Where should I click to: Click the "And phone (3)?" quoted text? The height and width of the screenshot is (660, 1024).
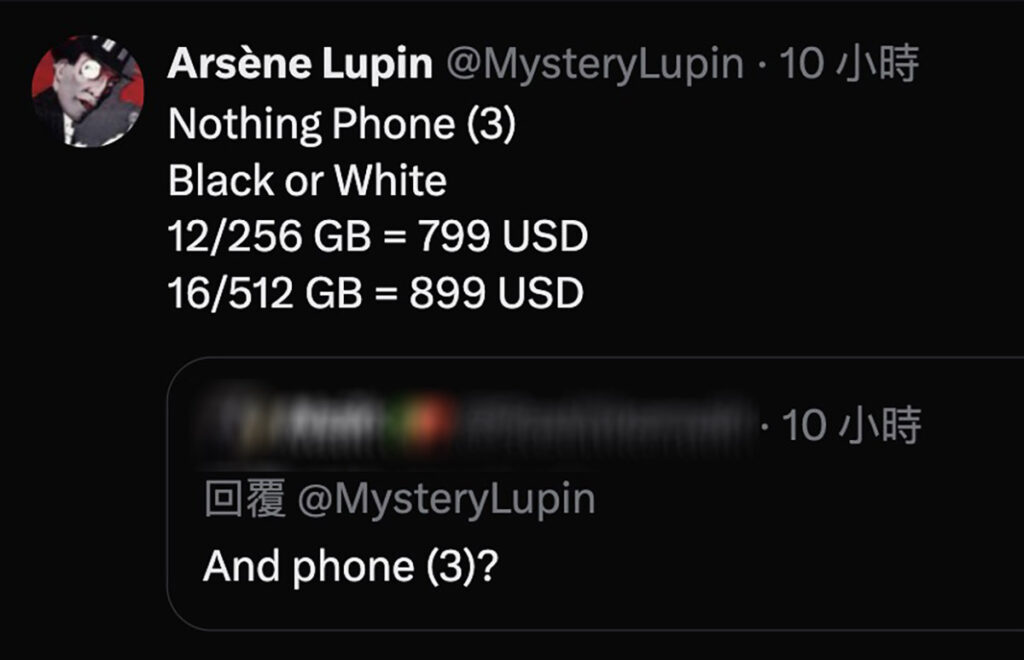351,566
